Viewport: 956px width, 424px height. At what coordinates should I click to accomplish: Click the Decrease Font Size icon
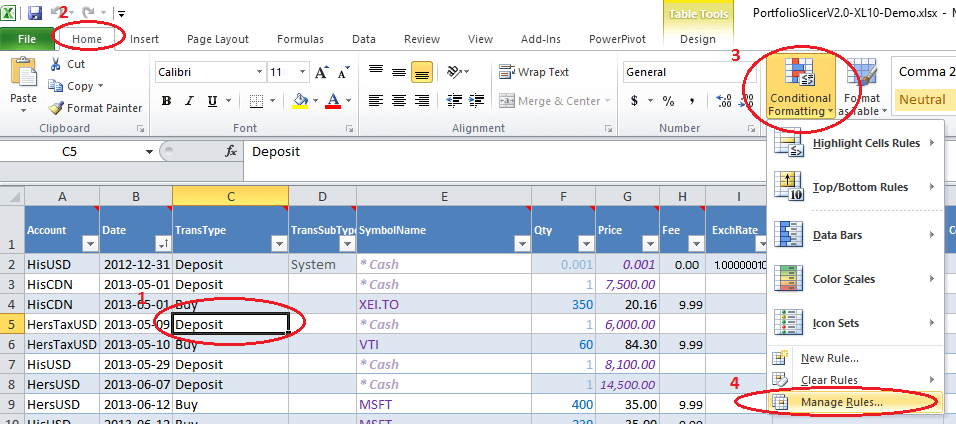click(344, 72)
